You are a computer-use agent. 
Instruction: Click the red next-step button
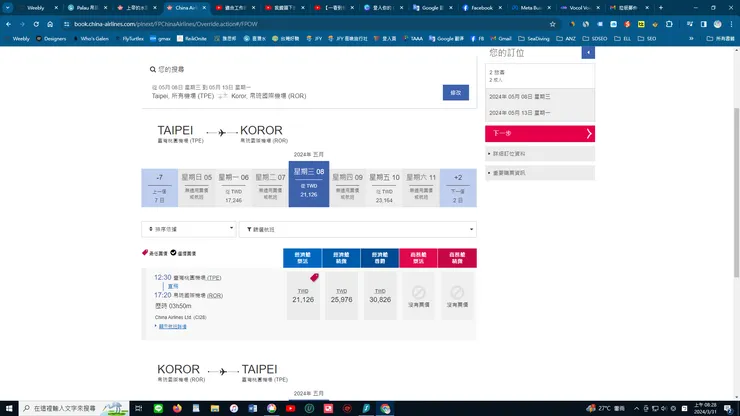[540, 134]
